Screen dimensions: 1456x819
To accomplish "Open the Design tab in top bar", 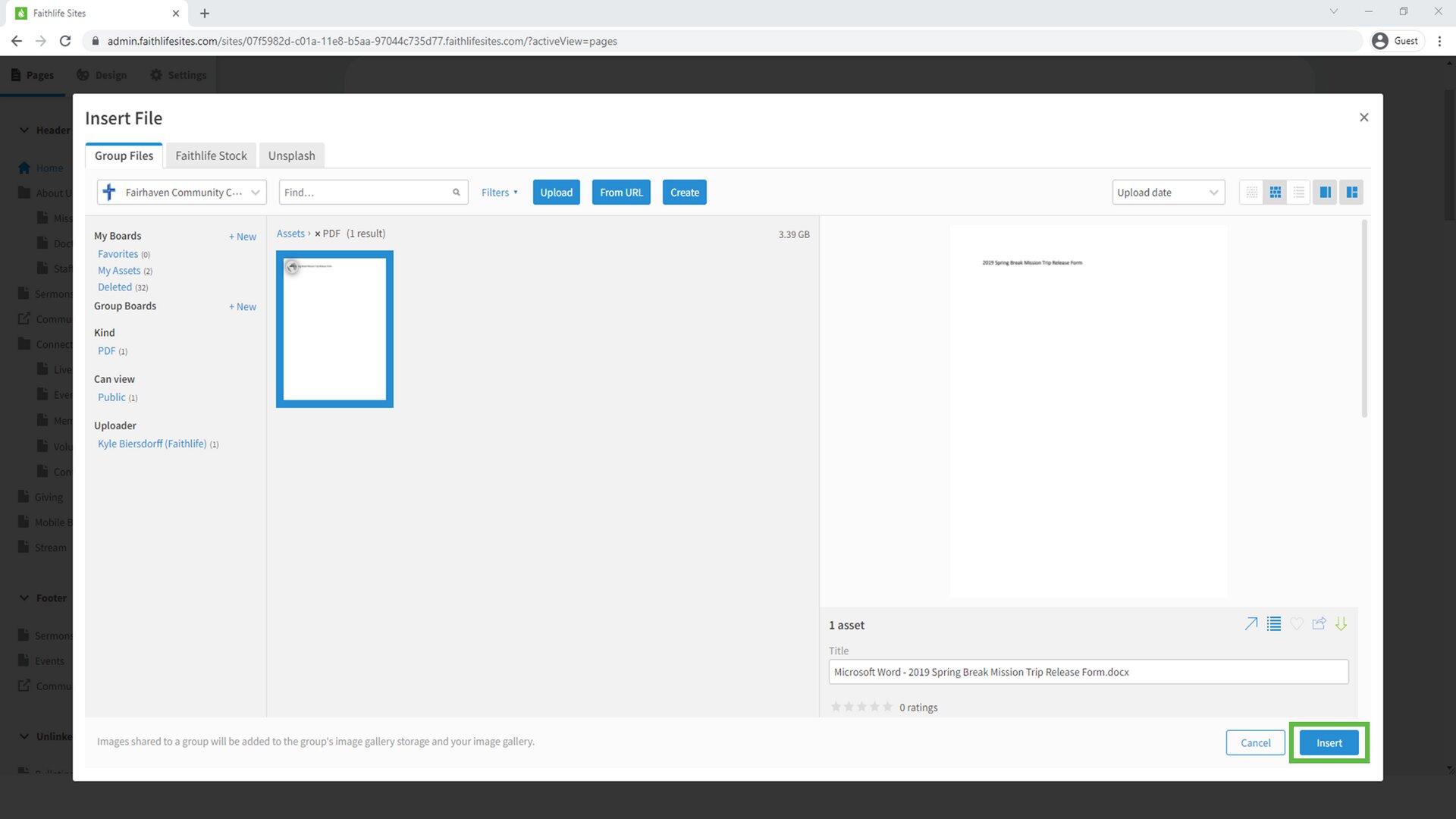I will (x=102, y=75).
